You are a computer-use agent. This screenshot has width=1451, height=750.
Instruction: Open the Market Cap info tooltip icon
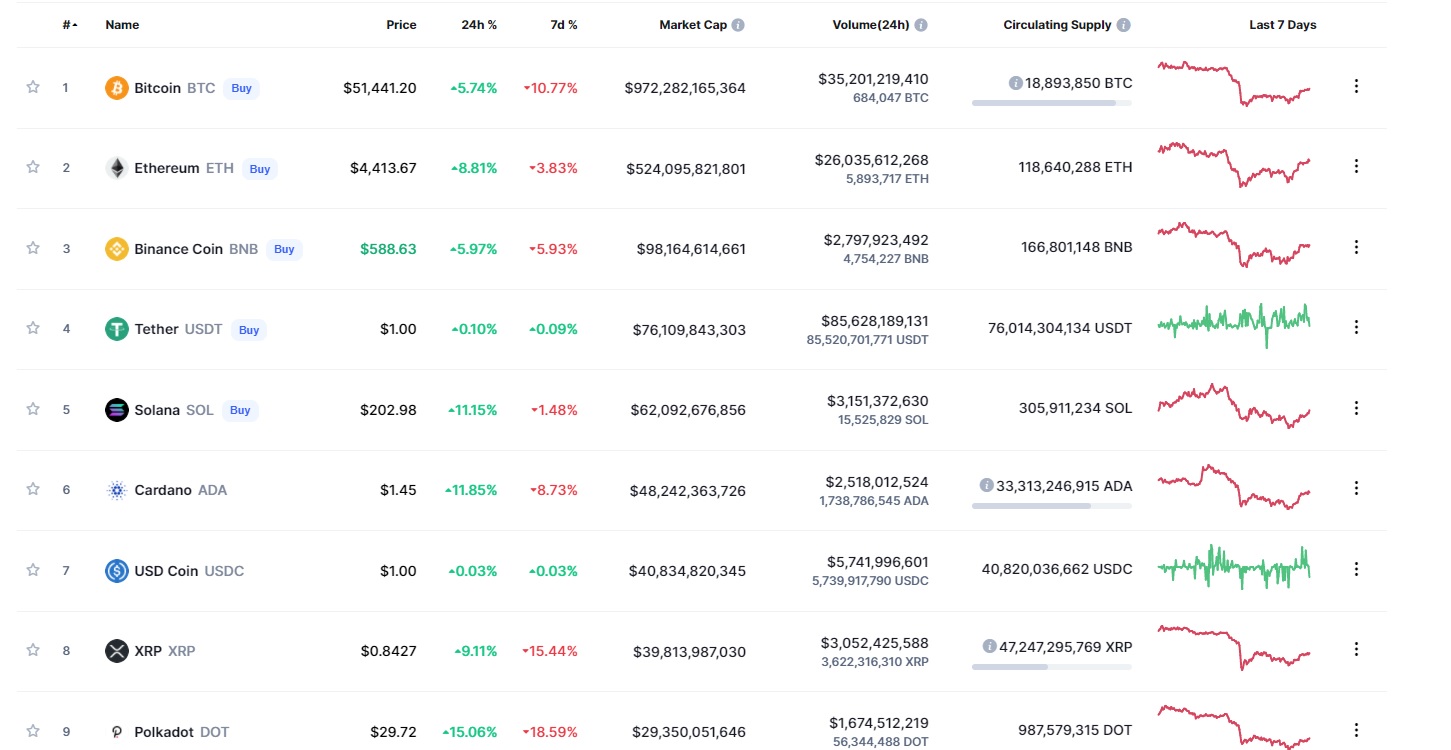pyautogui.click(x=738, y=25)
